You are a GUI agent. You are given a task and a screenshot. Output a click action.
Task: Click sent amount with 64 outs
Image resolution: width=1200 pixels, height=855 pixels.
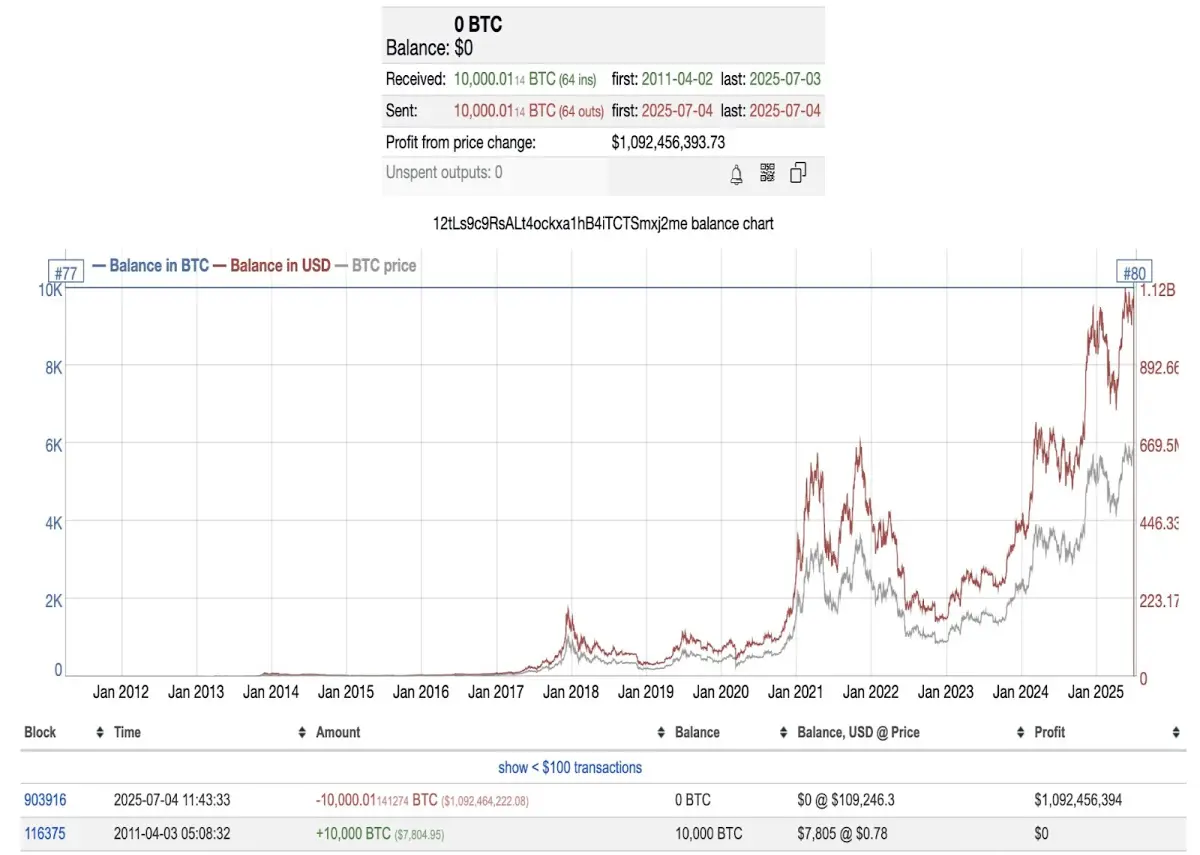[530, 111]
